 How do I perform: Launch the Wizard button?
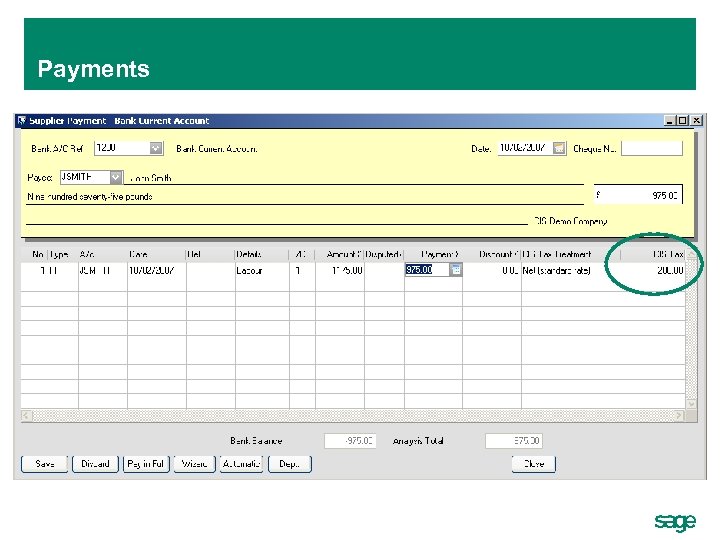coord(194,464)
